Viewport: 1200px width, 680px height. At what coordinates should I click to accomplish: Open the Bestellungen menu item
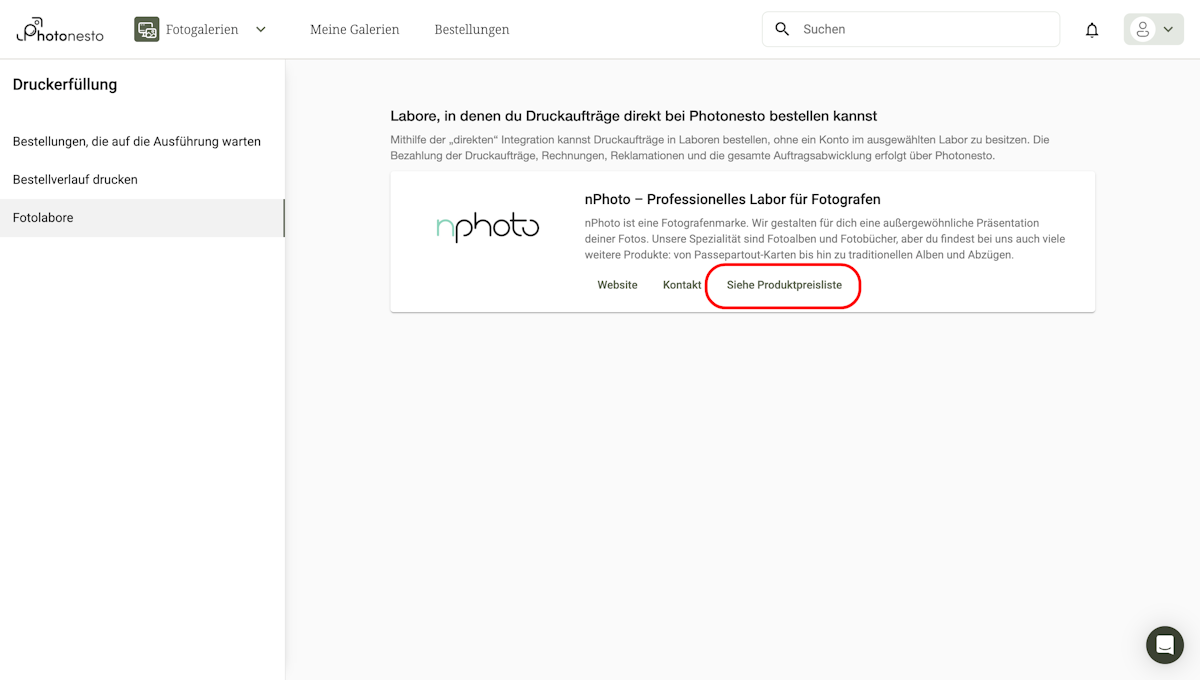(x=471, y=29)
